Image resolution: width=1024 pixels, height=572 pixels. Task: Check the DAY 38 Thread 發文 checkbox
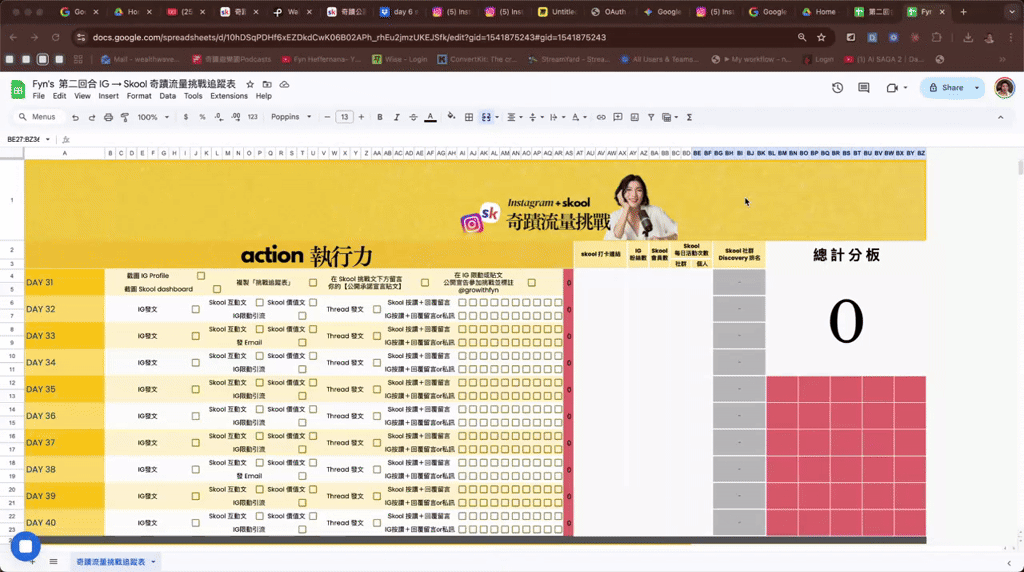pyautogui.click(x=377, y=469)
